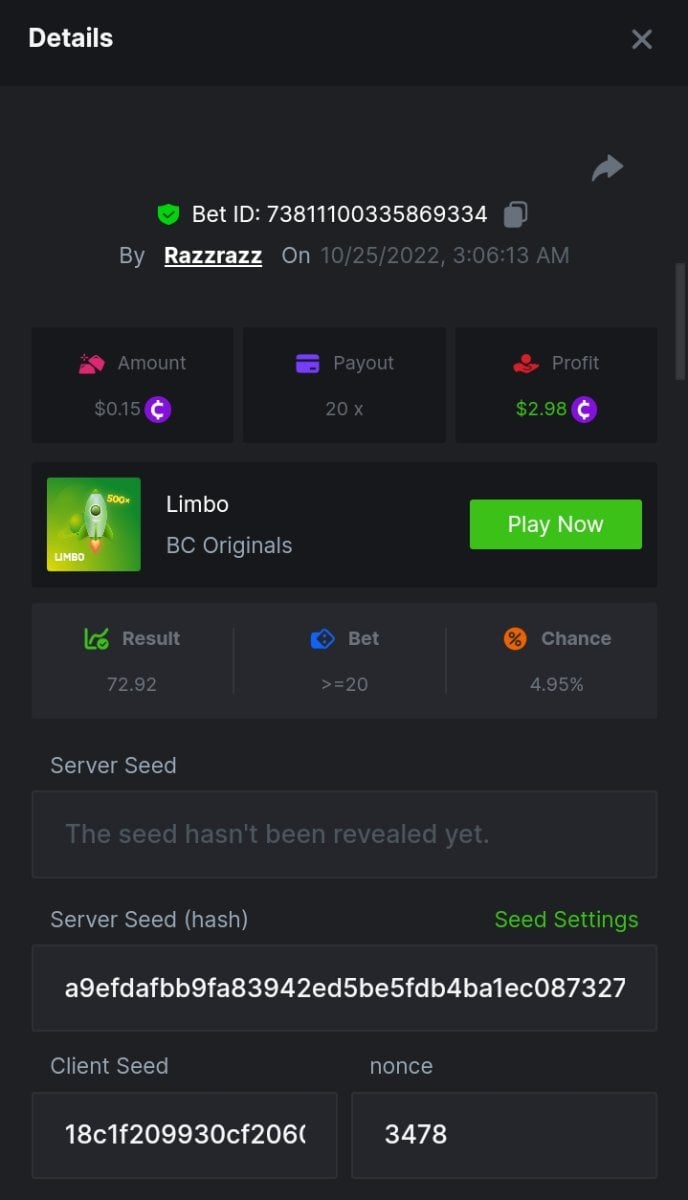This screenshot has height=1200, width=688.
Task: Click the currency coin icon beside $2.98
Action: 584,409
